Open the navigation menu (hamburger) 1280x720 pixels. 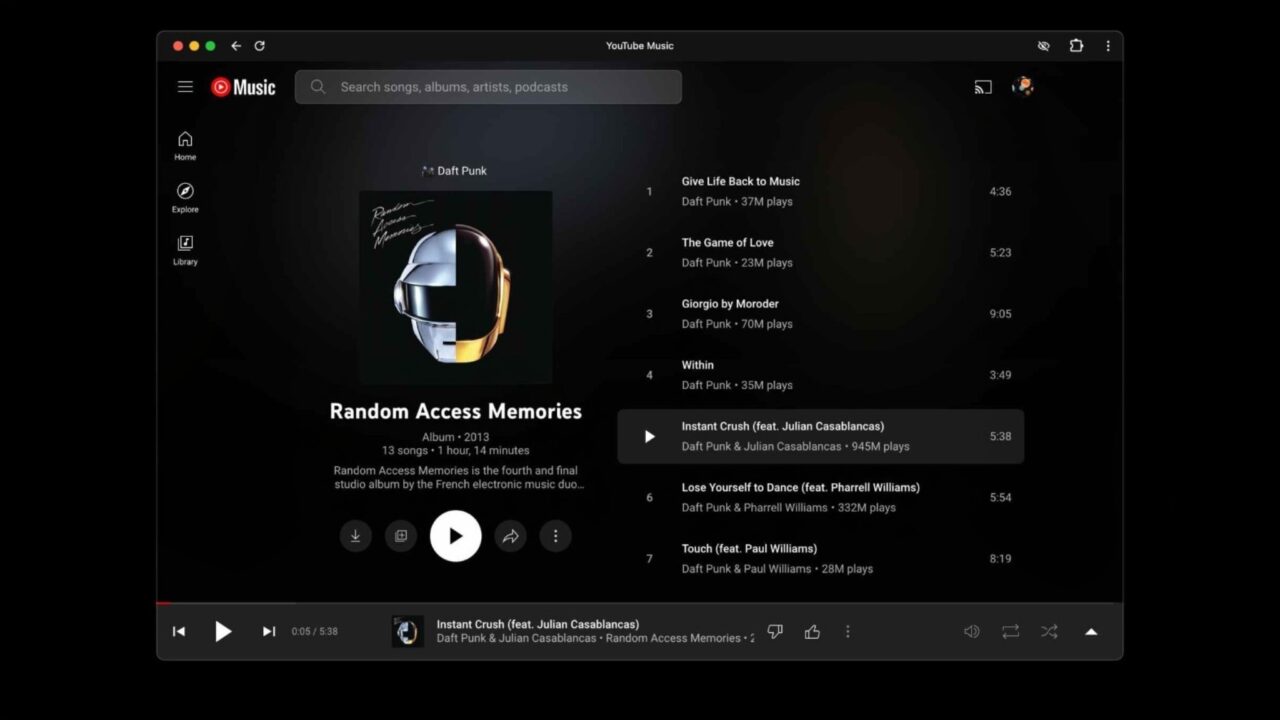[x=185, y=87]
